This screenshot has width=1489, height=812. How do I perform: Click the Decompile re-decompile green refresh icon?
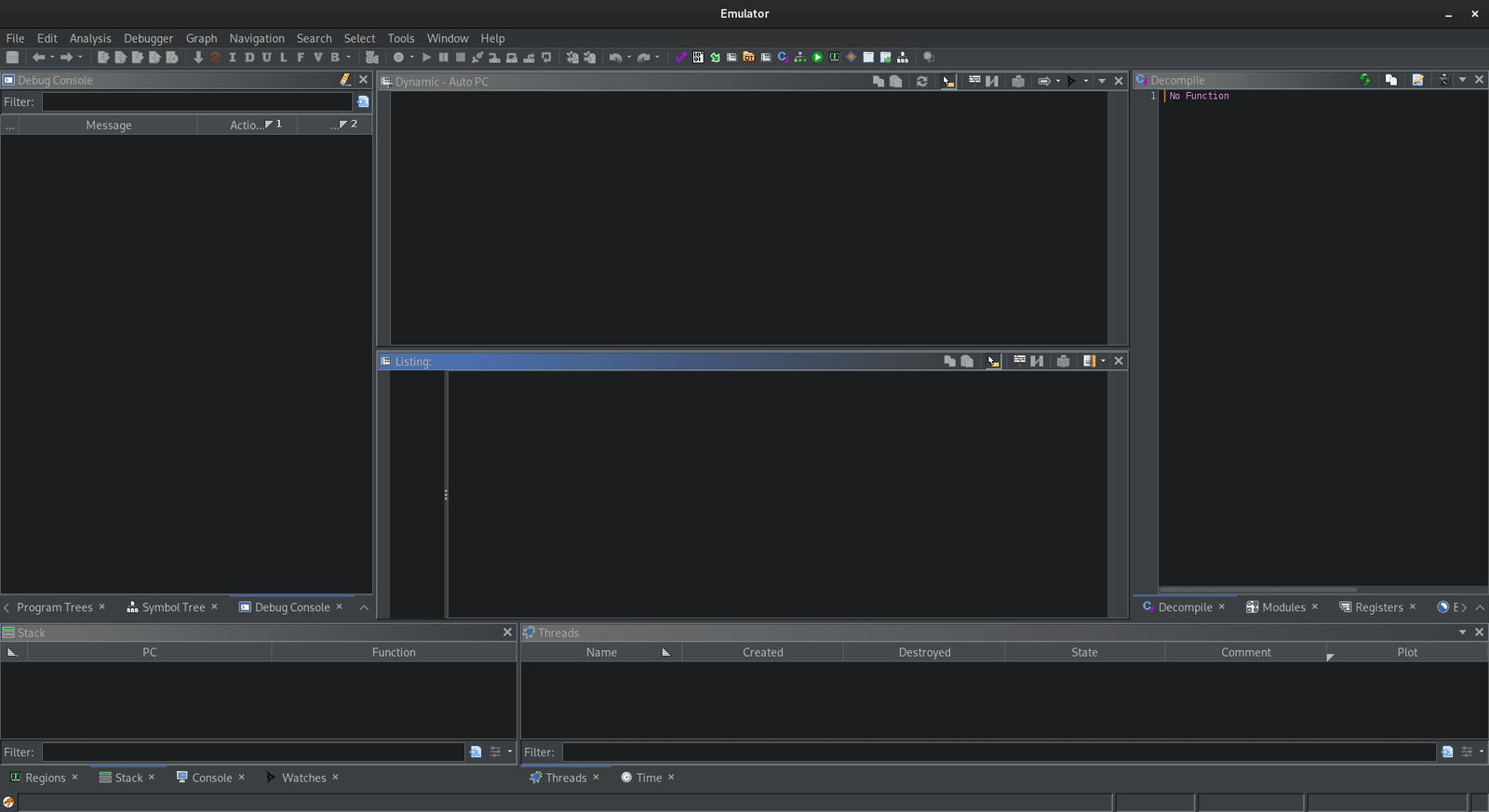[1364, 80]
